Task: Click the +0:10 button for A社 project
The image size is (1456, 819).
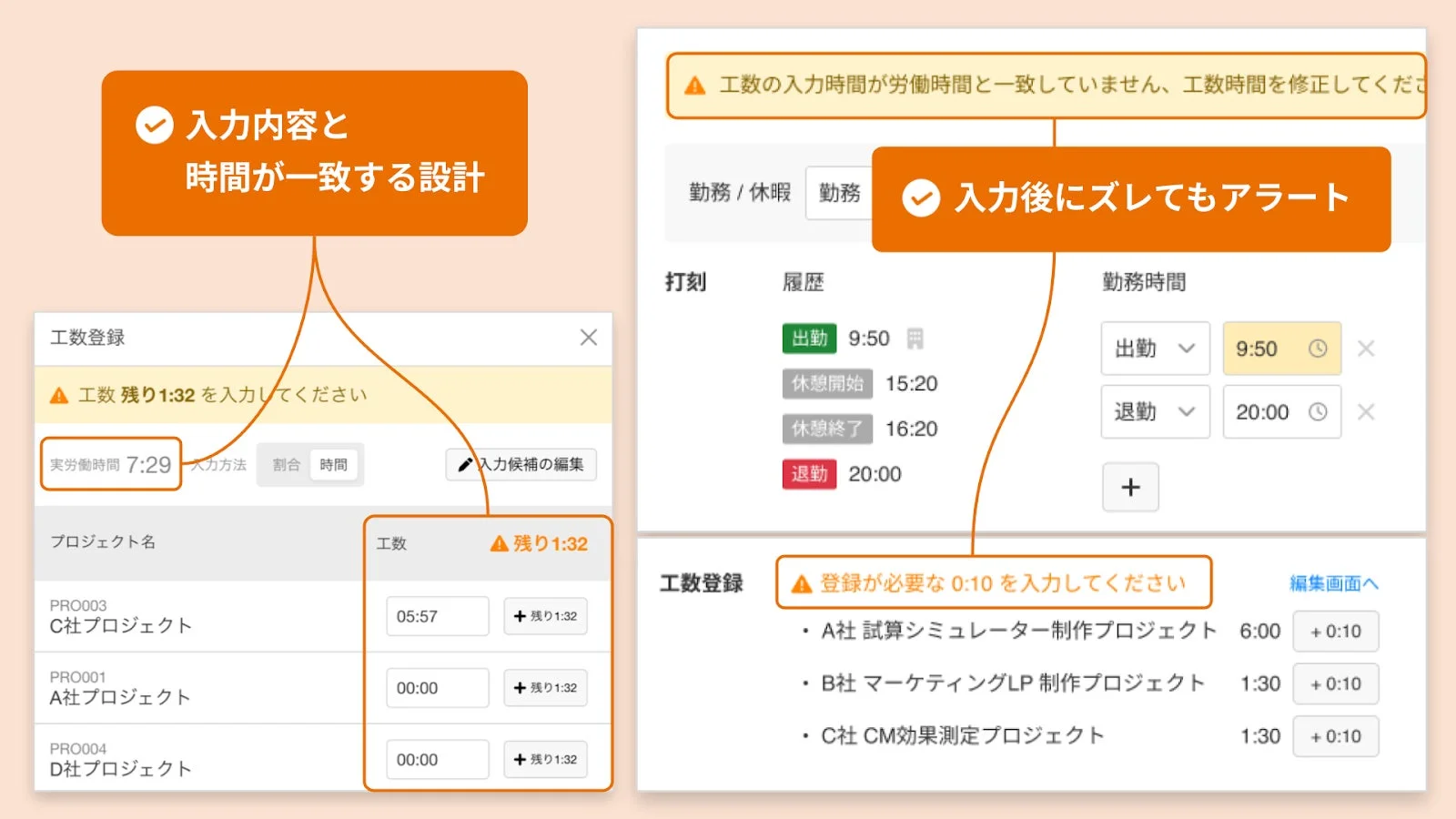Action: tap(1335, 631)
